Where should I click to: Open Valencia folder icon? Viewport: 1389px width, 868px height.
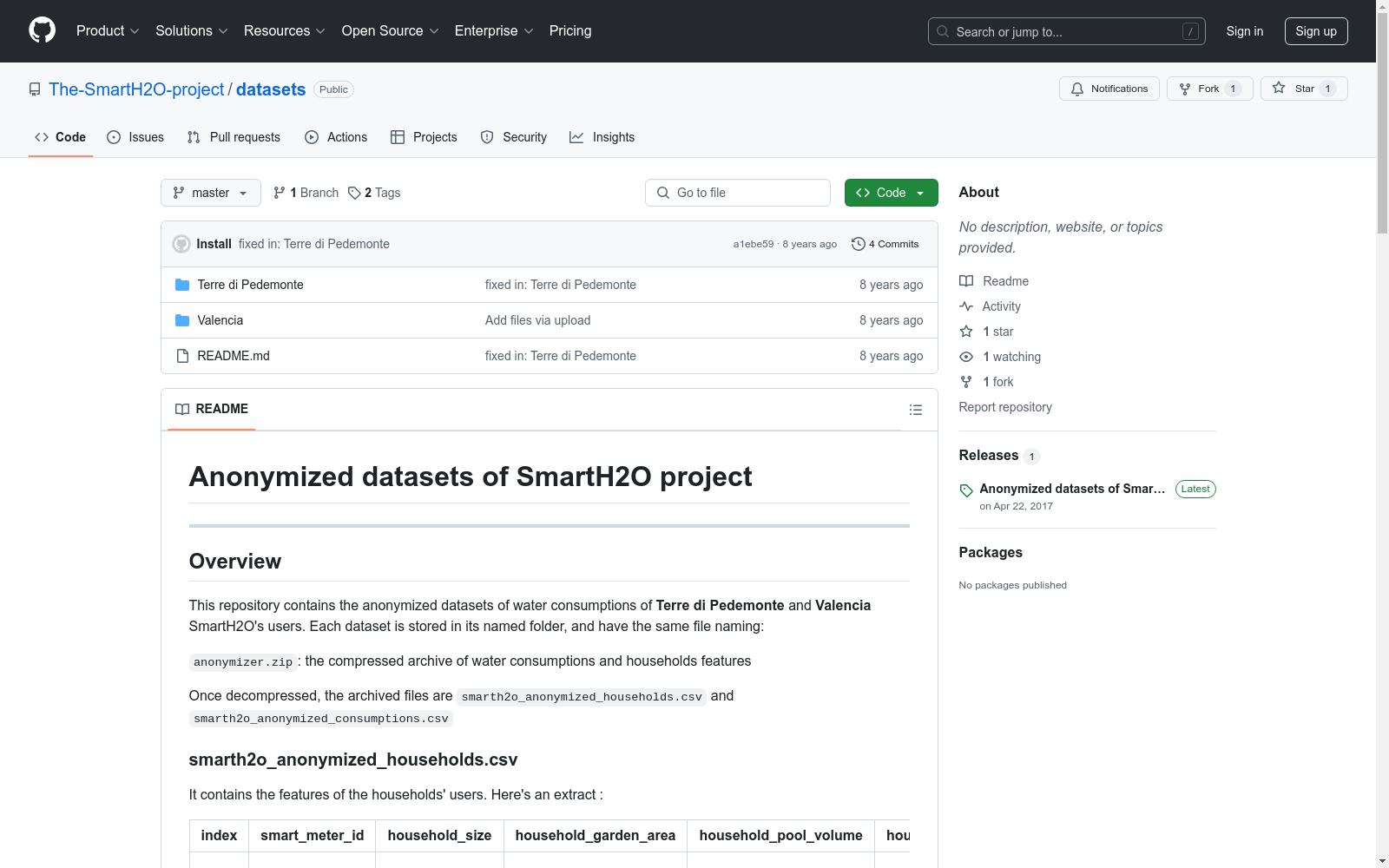coord(182,320)
